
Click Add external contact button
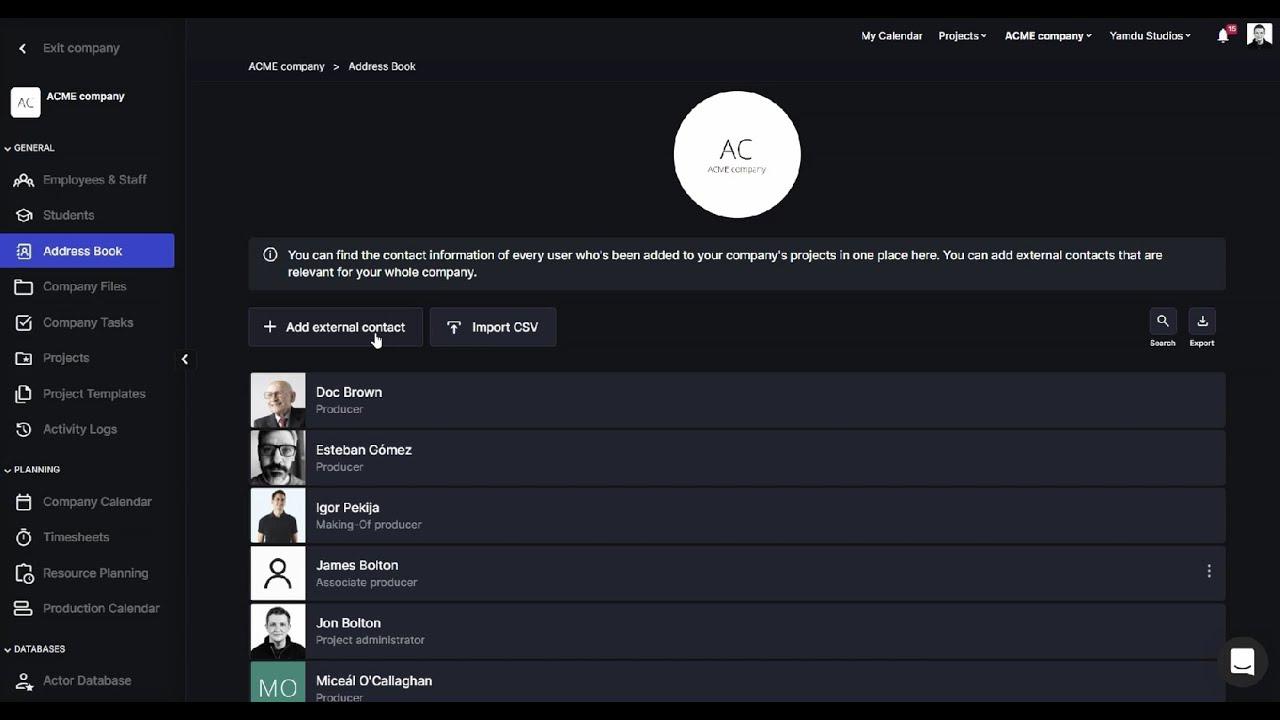(335, 327)
